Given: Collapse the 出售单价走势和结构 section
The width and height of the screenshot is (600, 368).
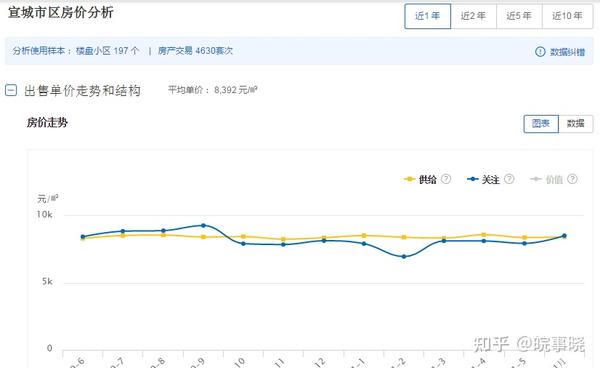Looking at the screenshot, I should [x=11, y=91].
